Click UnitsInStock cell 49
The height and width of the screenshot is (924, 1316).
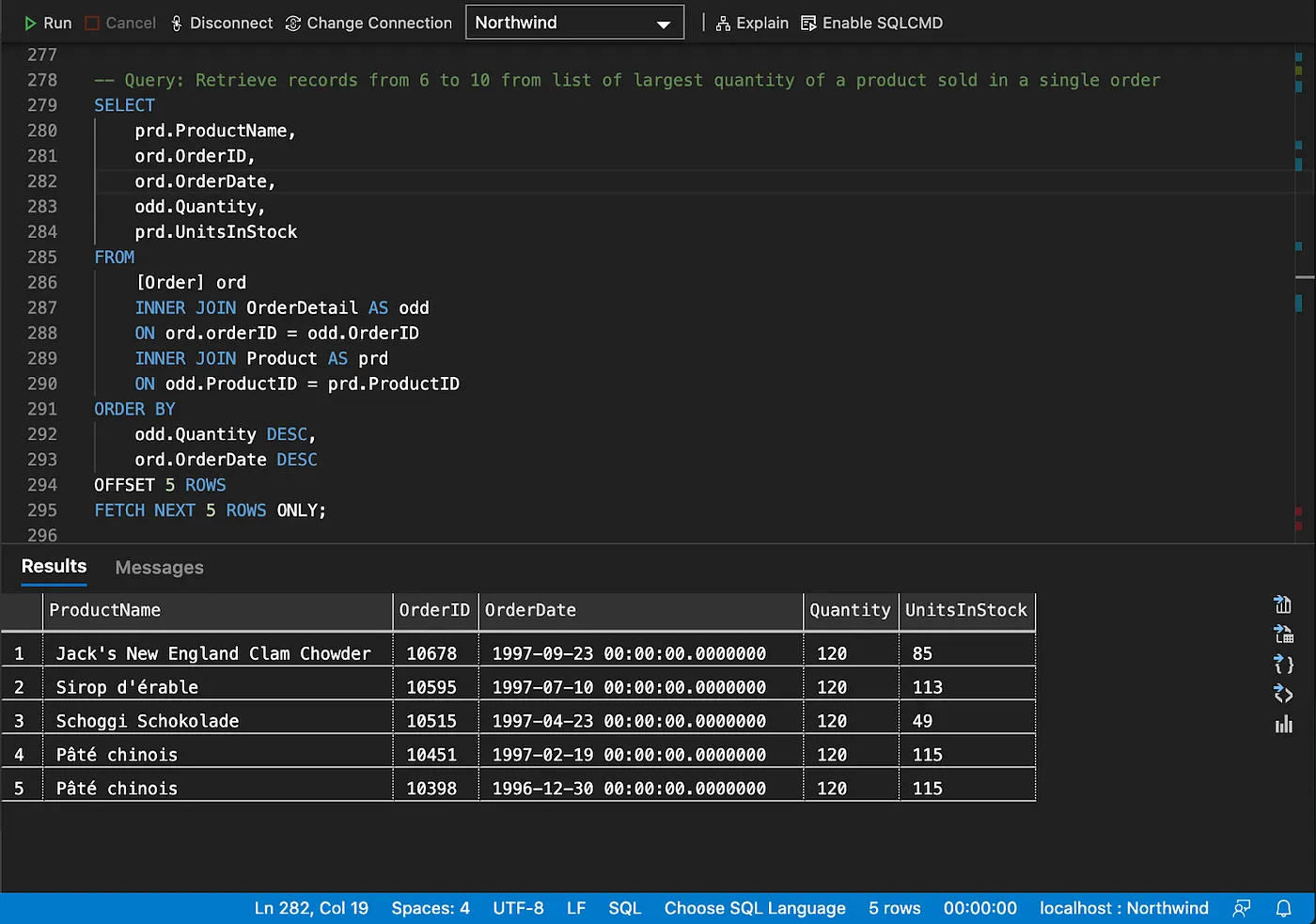[966, 721]
